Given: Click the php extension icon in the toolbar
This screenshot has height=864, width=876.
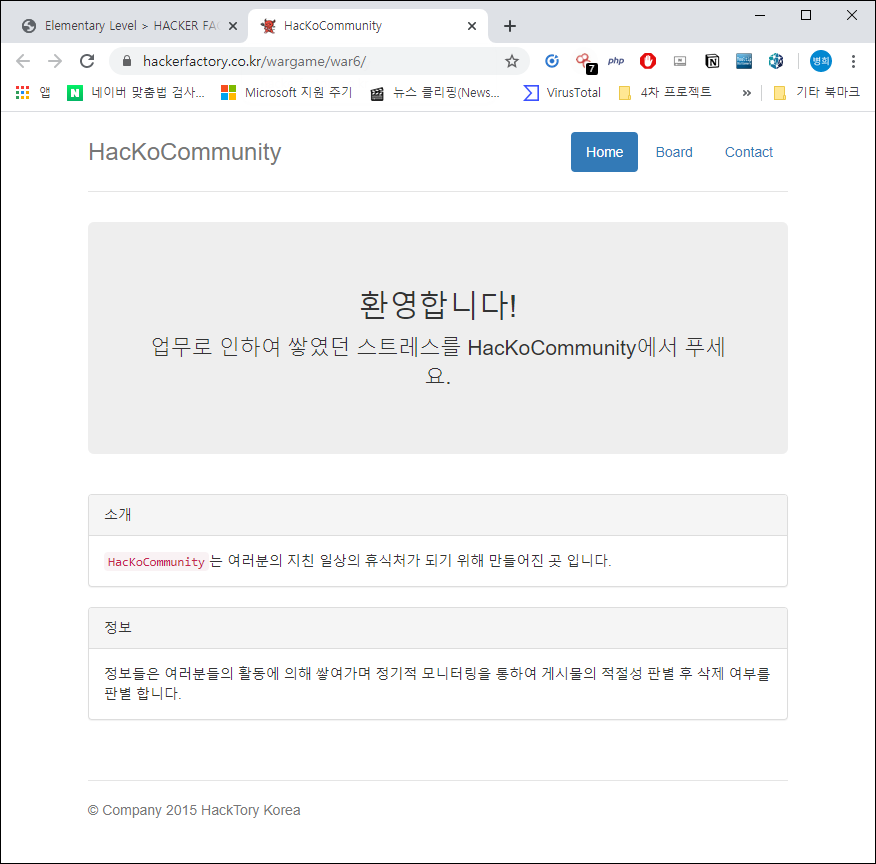Looking at the screenshot, I should pos(615,61).
